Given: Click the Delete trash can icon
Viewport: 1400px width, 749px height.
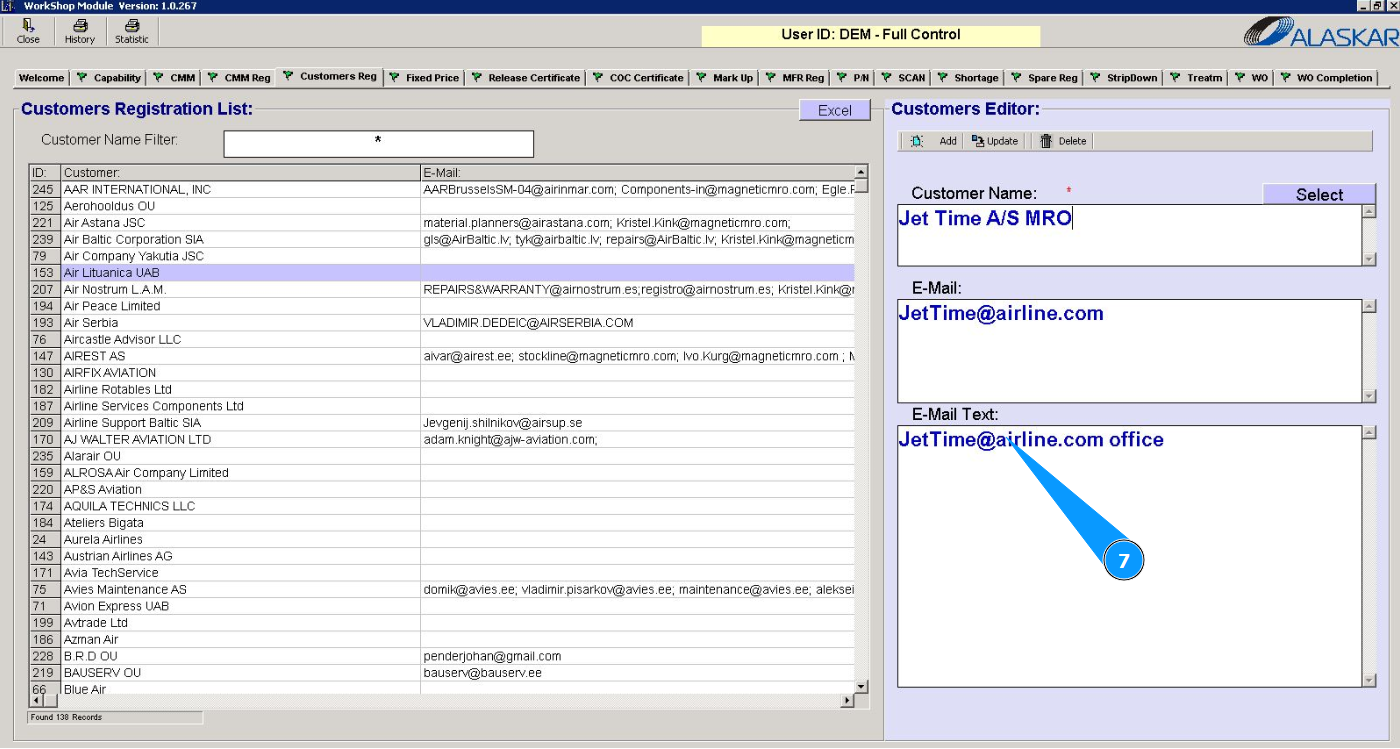Looking at the screenshot, I should tap(1046, 141).
